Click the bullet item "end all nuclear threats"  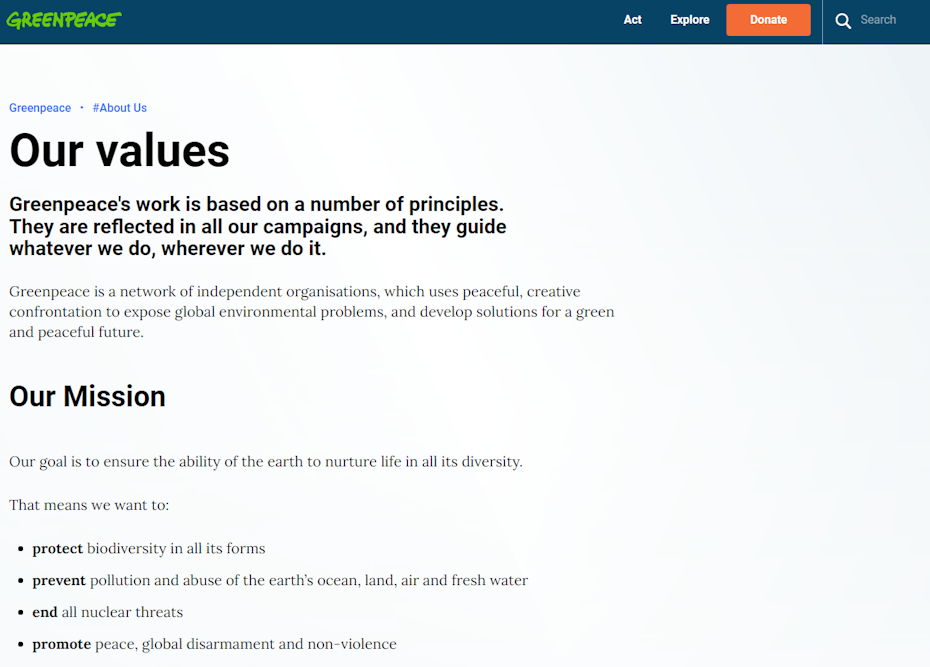(108, 612)
